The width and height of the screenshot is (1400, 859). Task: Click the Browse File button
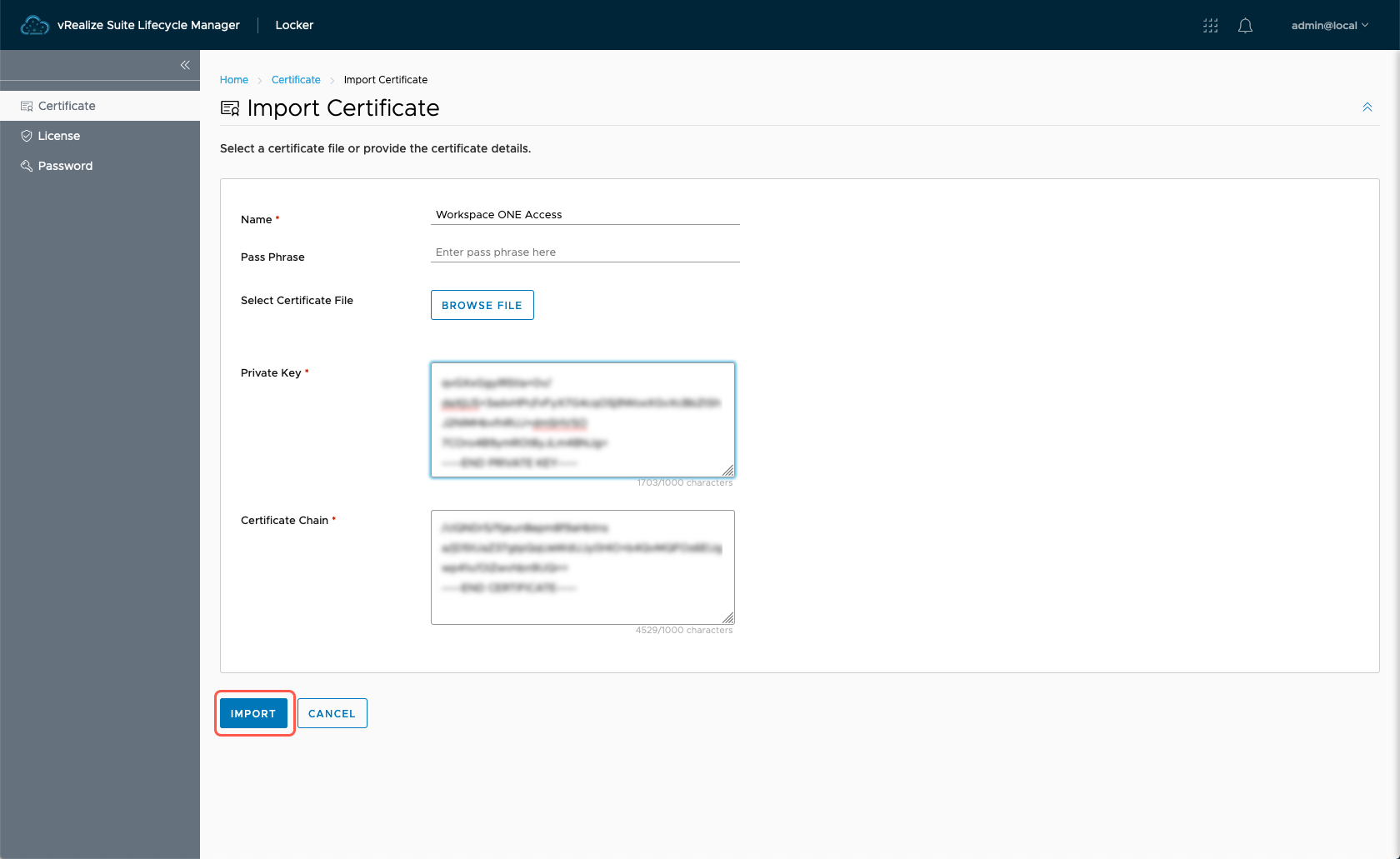coord(482,305)
